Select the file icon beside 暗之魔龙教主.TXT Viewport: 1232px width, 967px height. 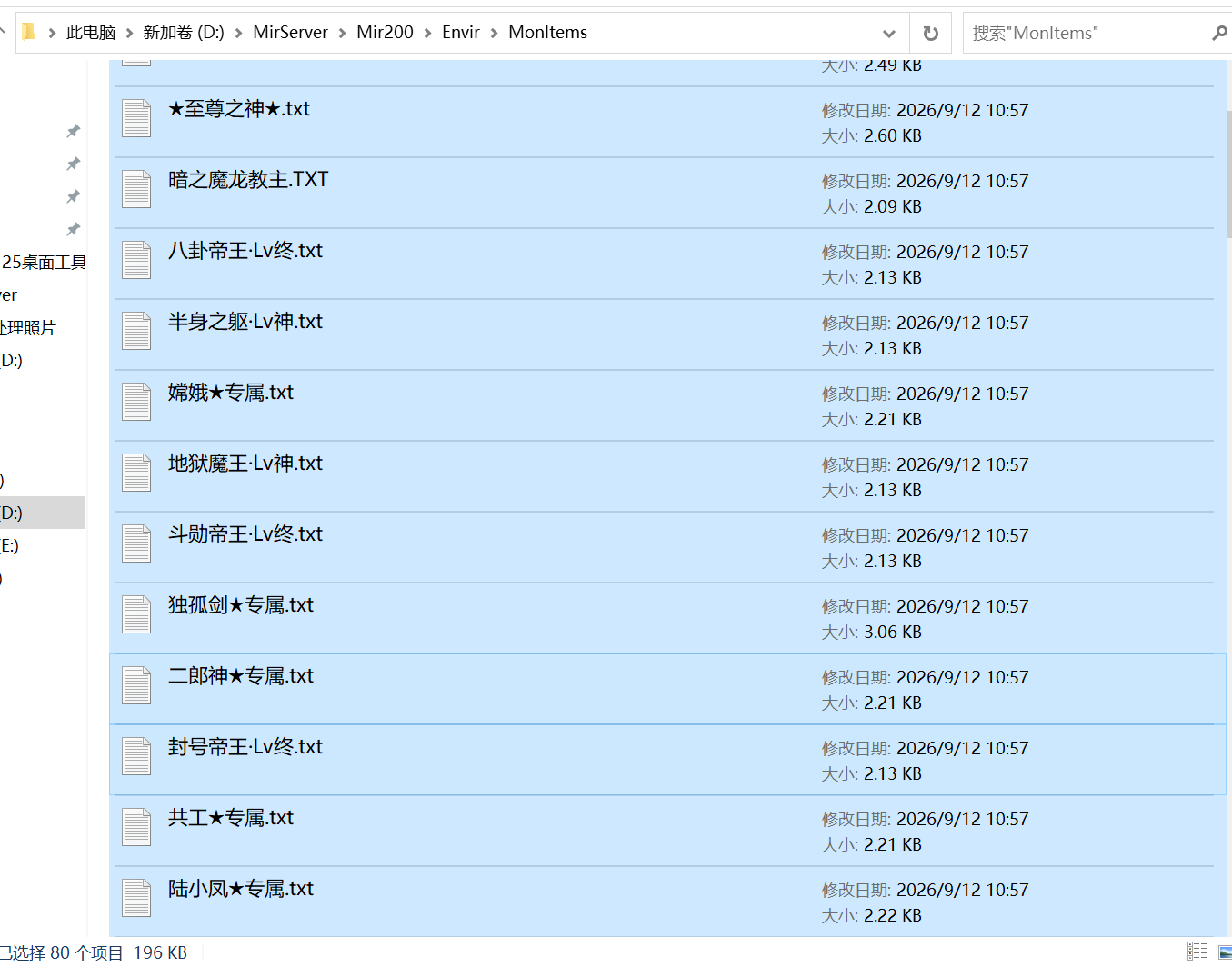tap(136, 189)
